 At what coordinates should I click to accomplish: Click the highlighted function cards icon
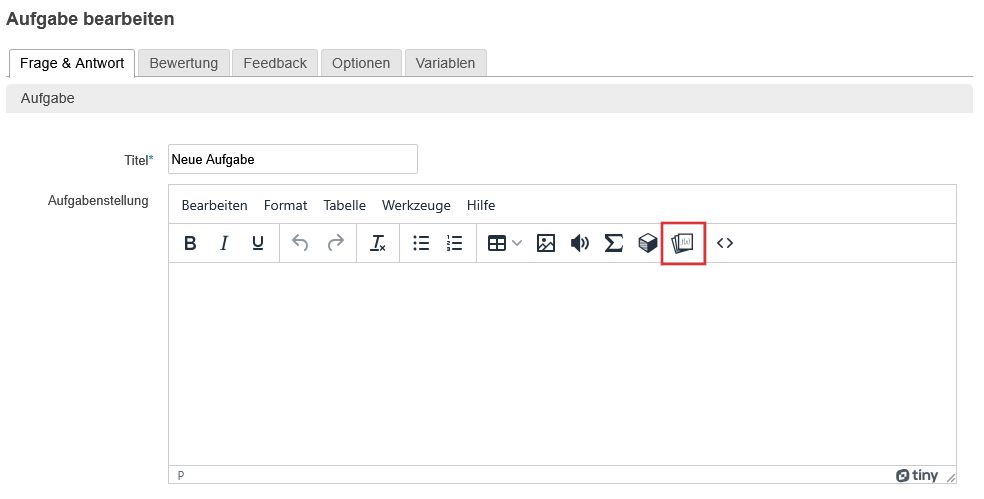[x=683, y=243]
